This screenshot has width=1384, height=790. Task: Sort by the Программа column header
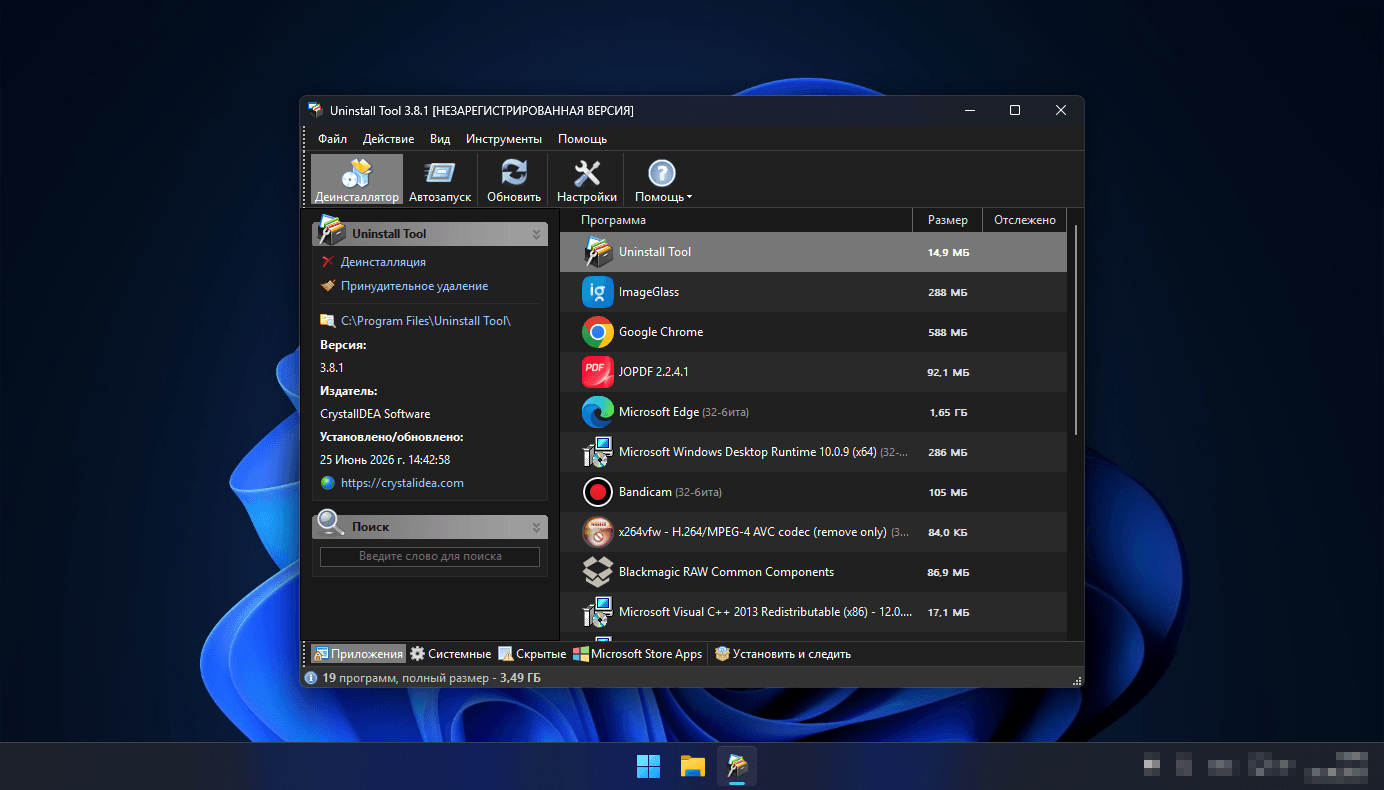tap(736, 220)
